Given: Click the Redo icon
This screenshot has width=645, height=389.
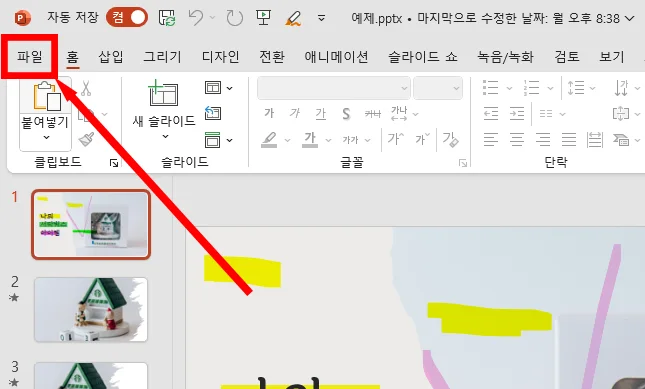Looking at the screenshot, I should 234,18.
